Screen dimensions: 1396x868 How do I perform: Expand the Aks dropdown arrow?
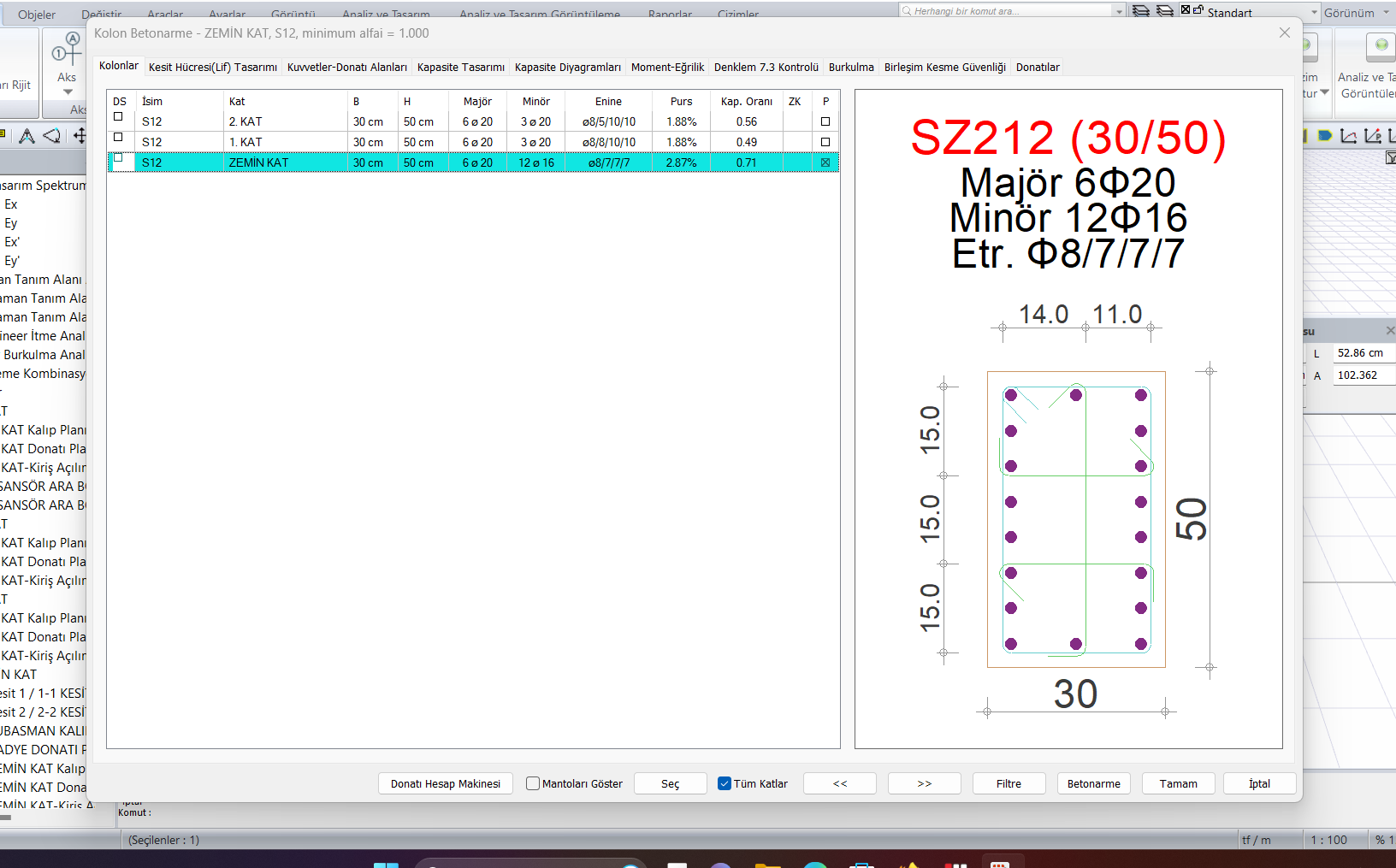pyautogui.click(x=67, y=92)
